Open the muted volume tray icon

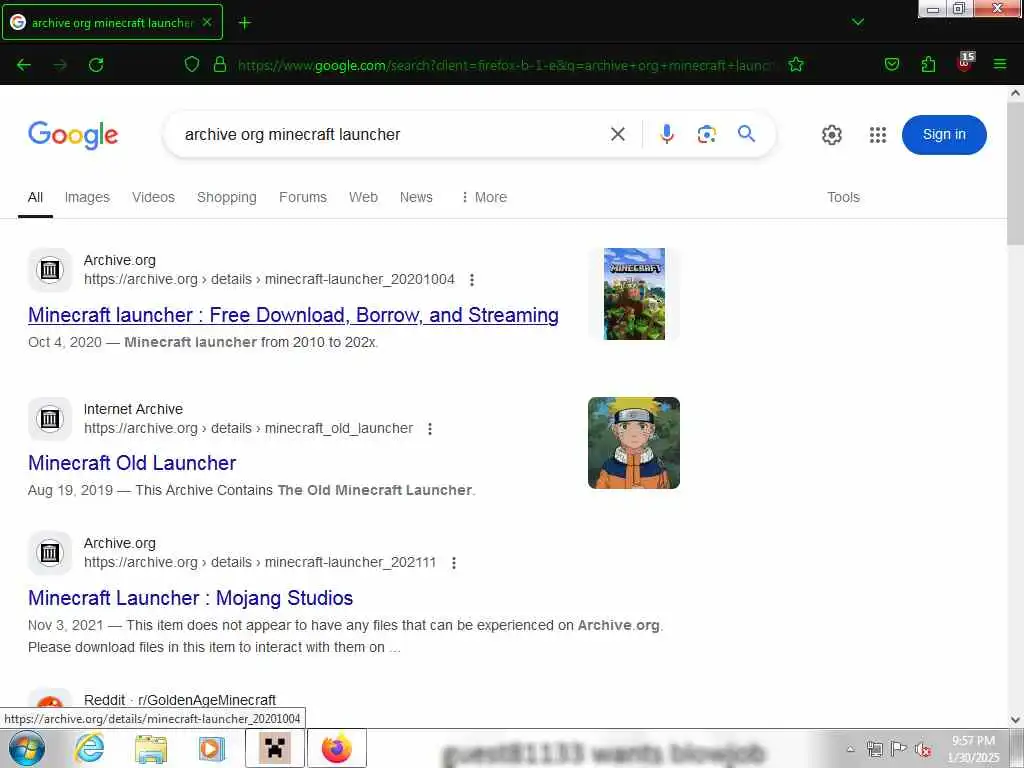923,750
